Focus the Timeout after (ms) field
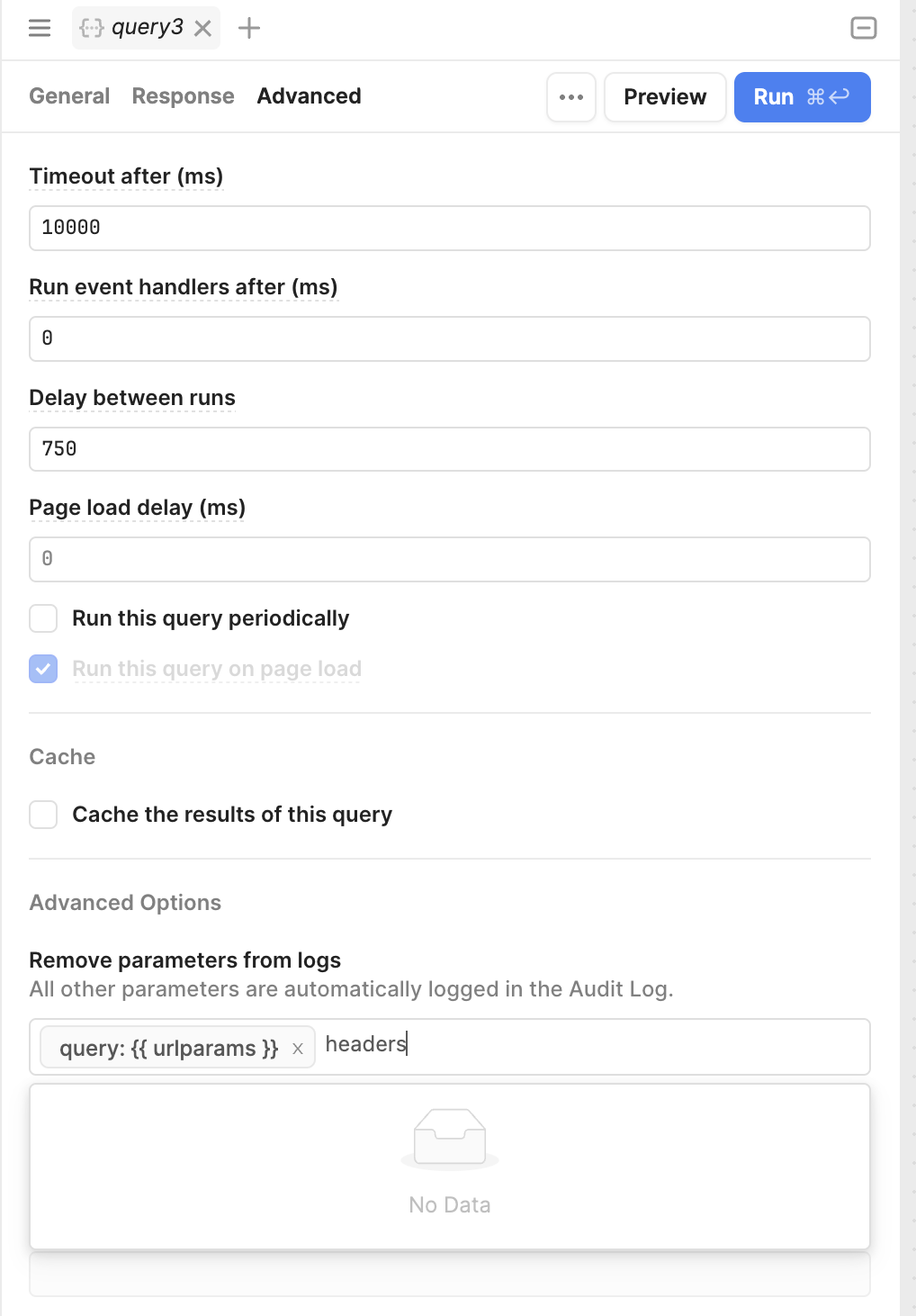Screen dimensions: 916x1316 tap(450, 228)
